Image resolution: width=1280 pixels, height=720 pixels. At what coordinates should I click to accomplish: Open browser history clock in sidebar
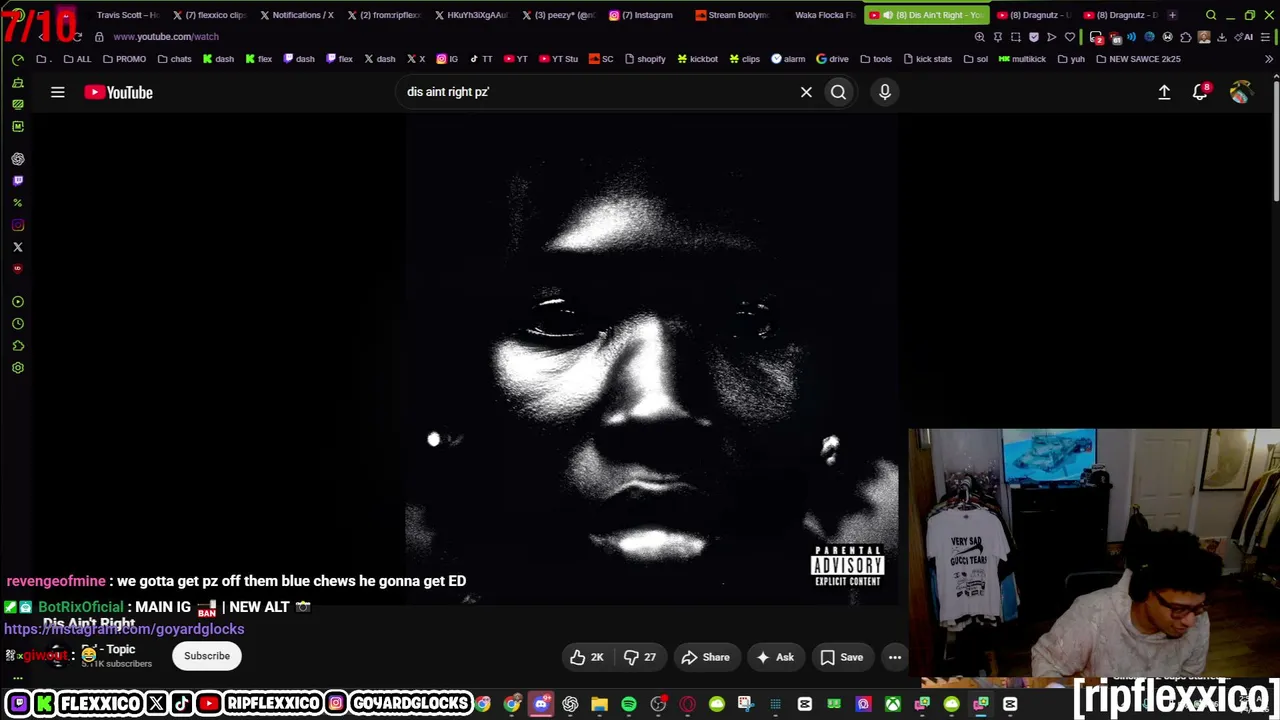click(18, 324)
